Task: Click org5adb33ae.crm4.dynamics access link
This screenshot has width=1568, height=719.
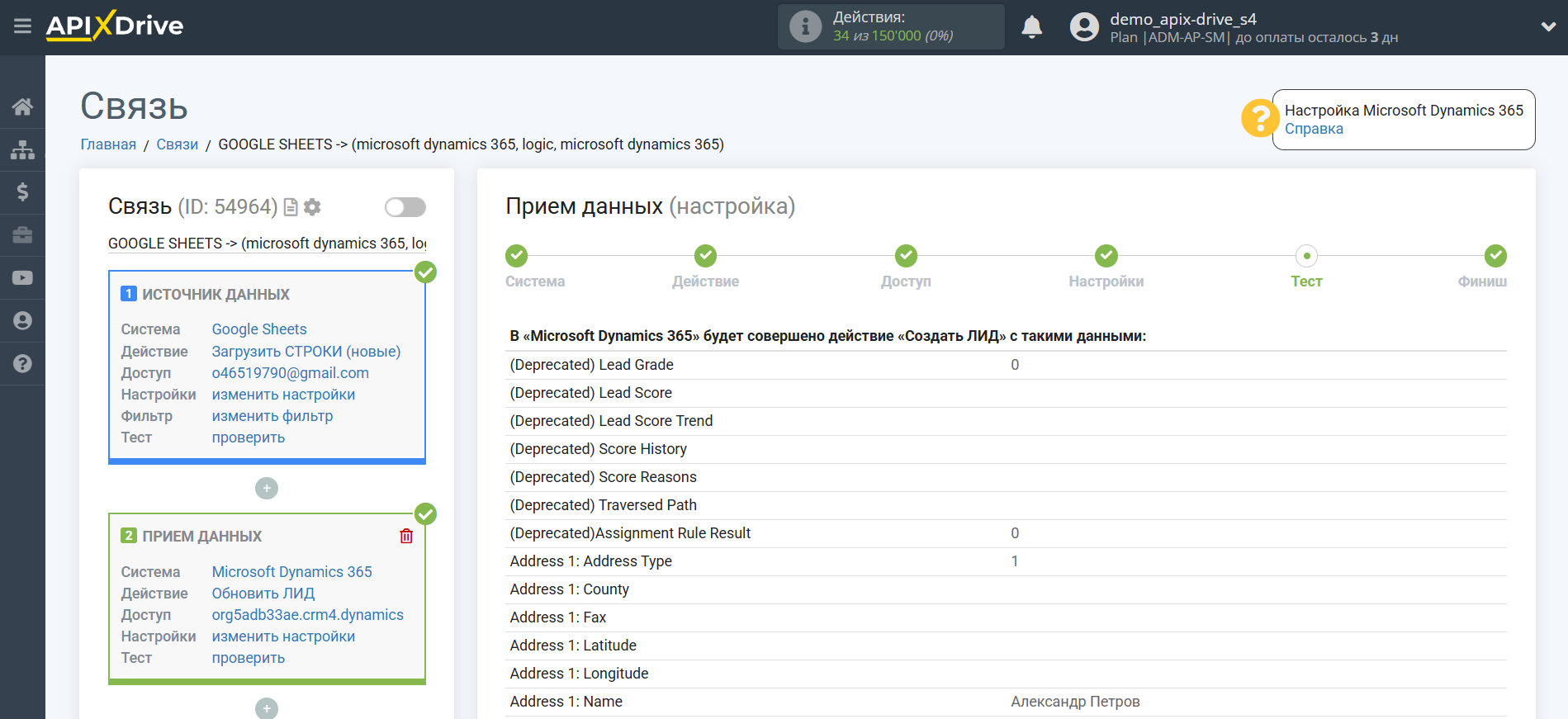Action: coord(308,615)
